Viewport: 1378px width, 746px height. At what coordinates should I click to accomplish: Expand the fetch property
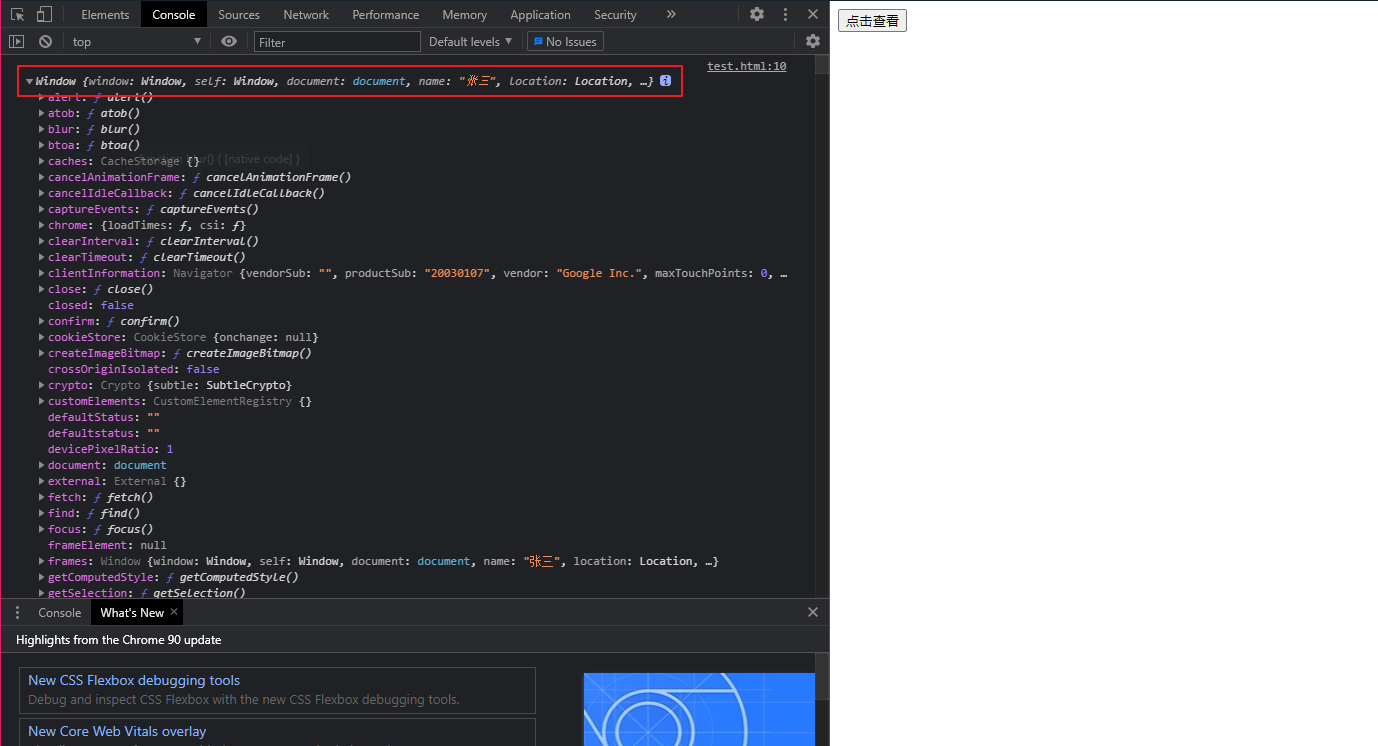pos(42,497)
